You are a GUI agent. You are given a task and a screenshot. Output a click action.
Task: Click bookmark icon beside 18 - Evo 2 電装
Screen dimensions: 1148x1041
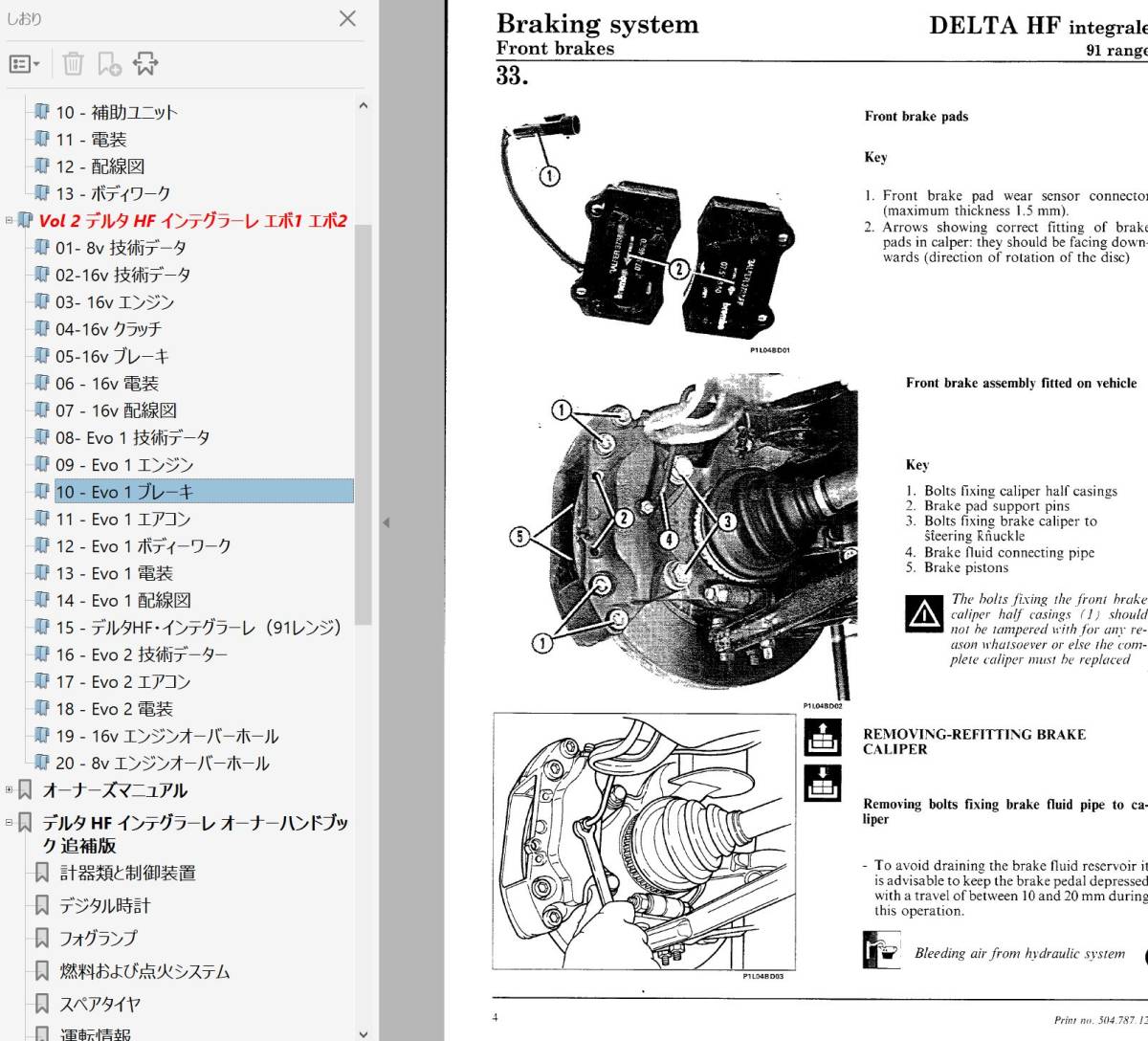pos(41,708)
